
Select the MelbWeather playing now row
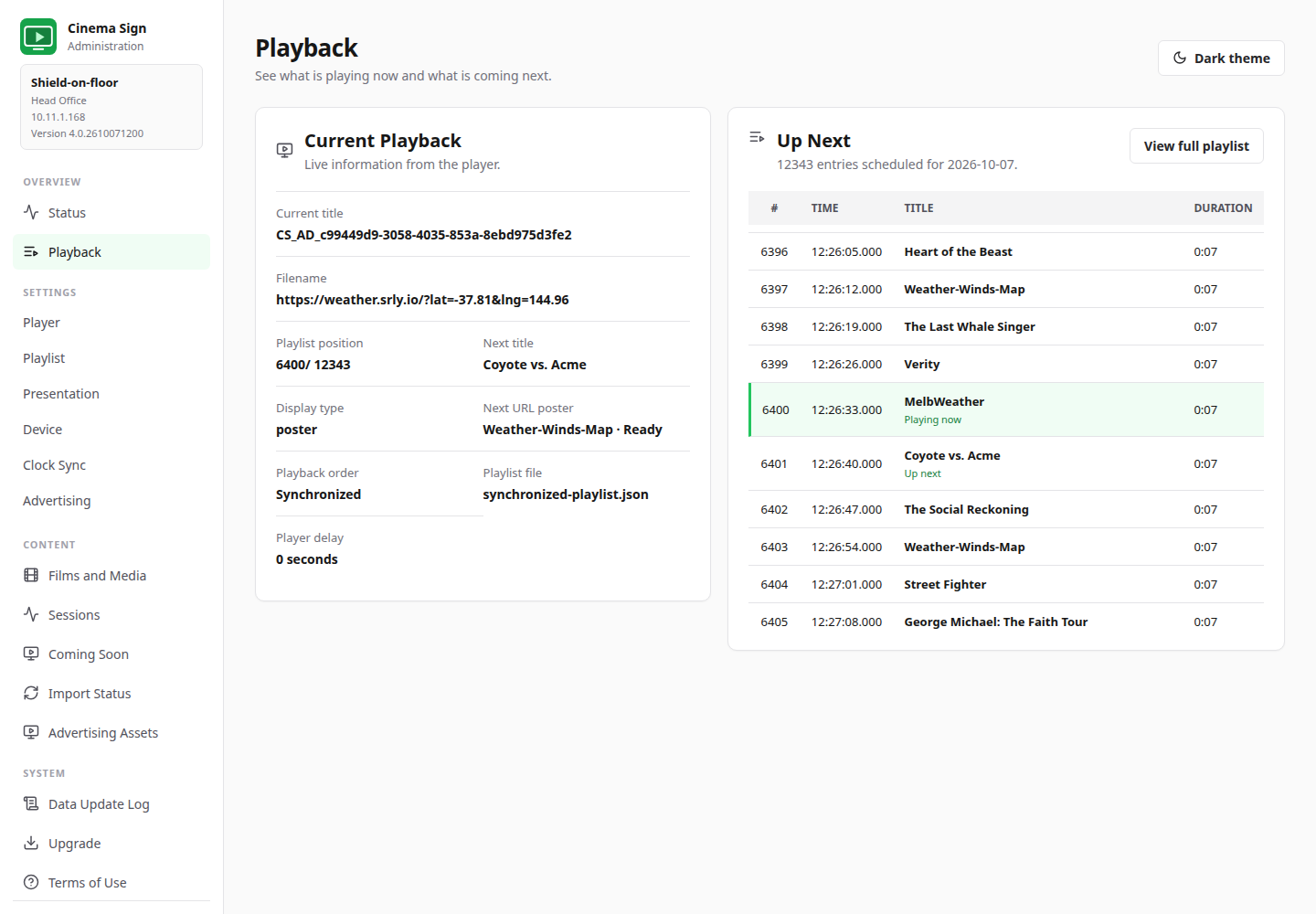[1006, 409]
